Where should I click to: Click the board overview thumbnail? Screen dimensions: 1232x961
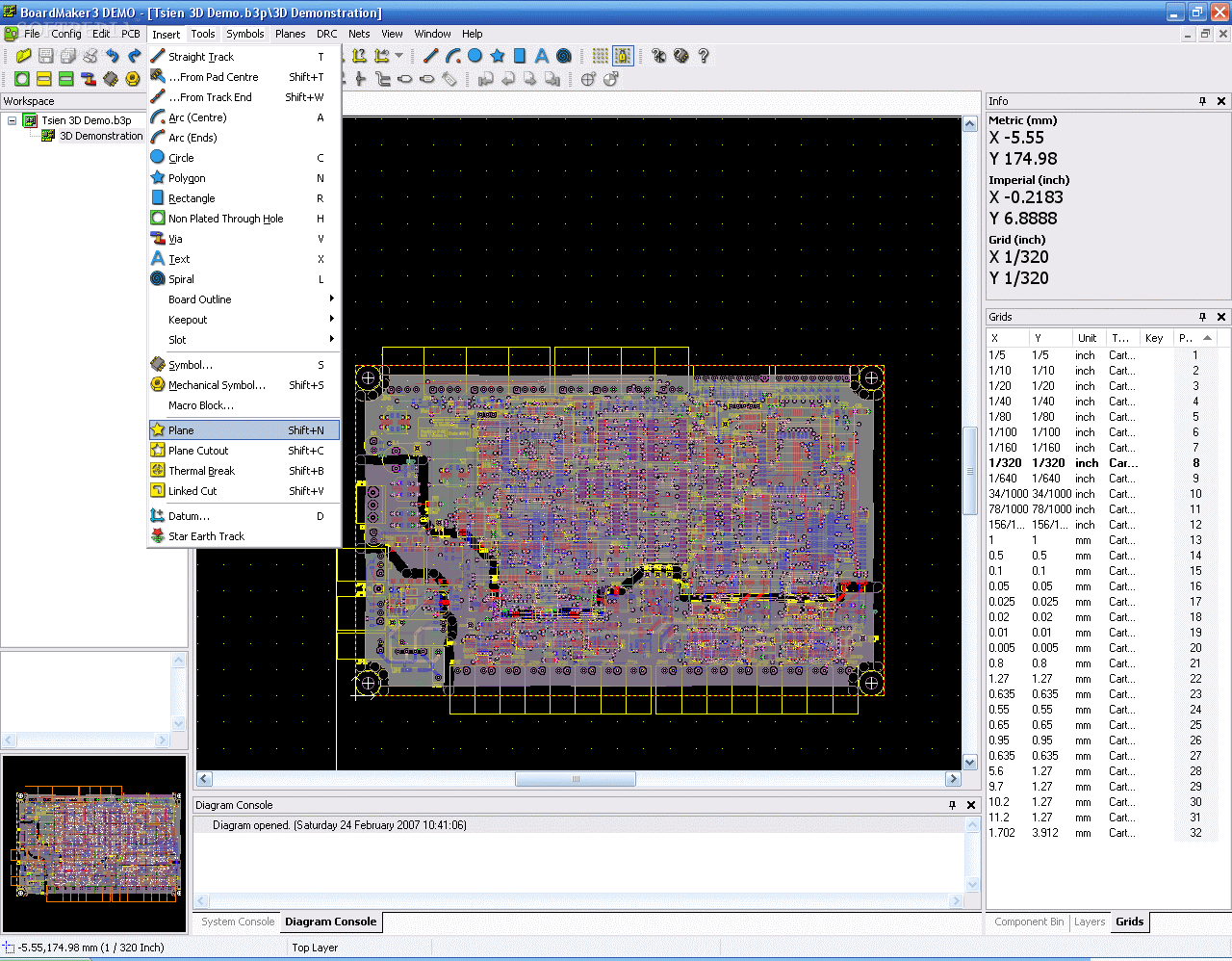[x=94, y=844]
